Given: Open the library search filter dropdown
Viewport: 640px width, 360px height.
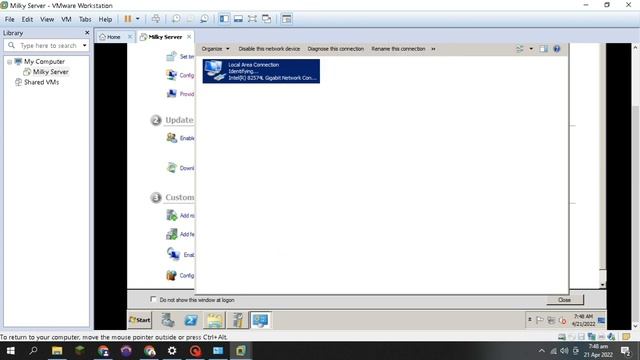Looking at the screenshot, I should [84, 45].
